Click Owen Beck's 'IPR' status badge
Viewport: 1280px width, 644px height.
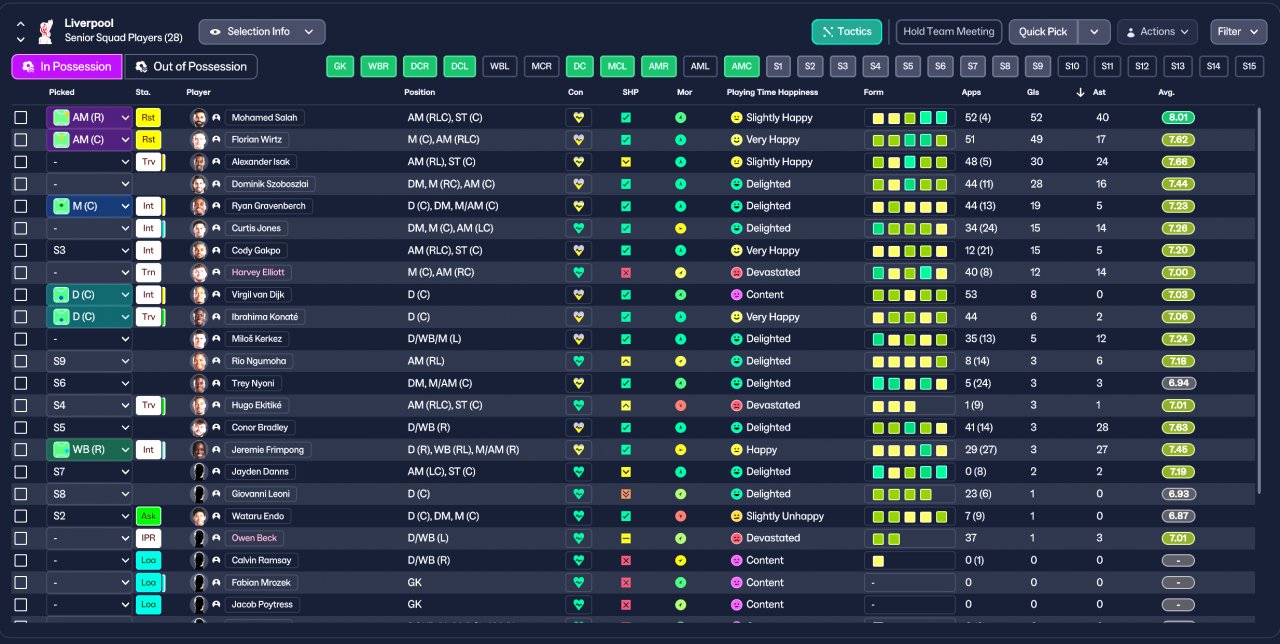[x=148, y=538]
